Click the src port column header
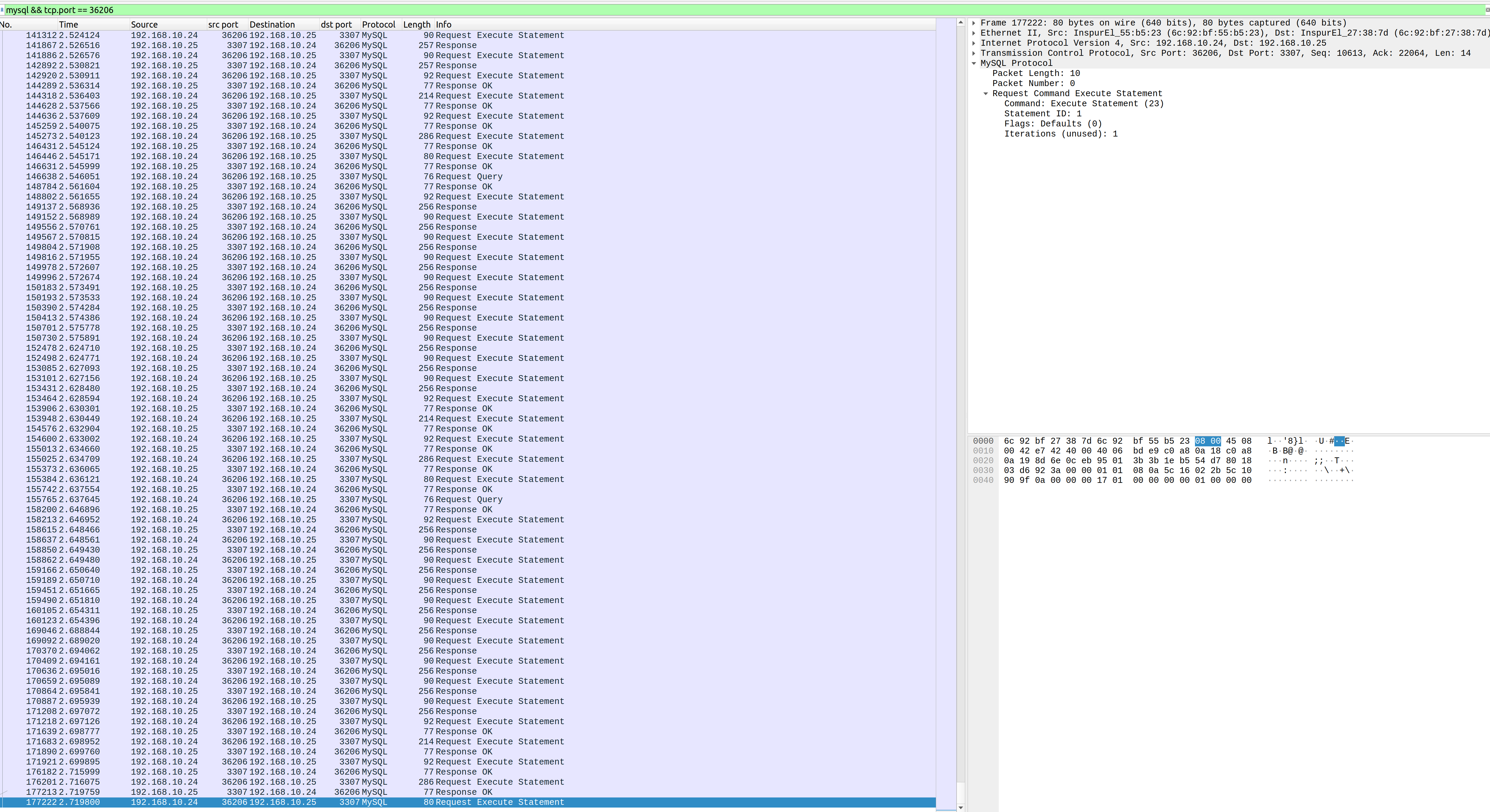 [223, 24]
